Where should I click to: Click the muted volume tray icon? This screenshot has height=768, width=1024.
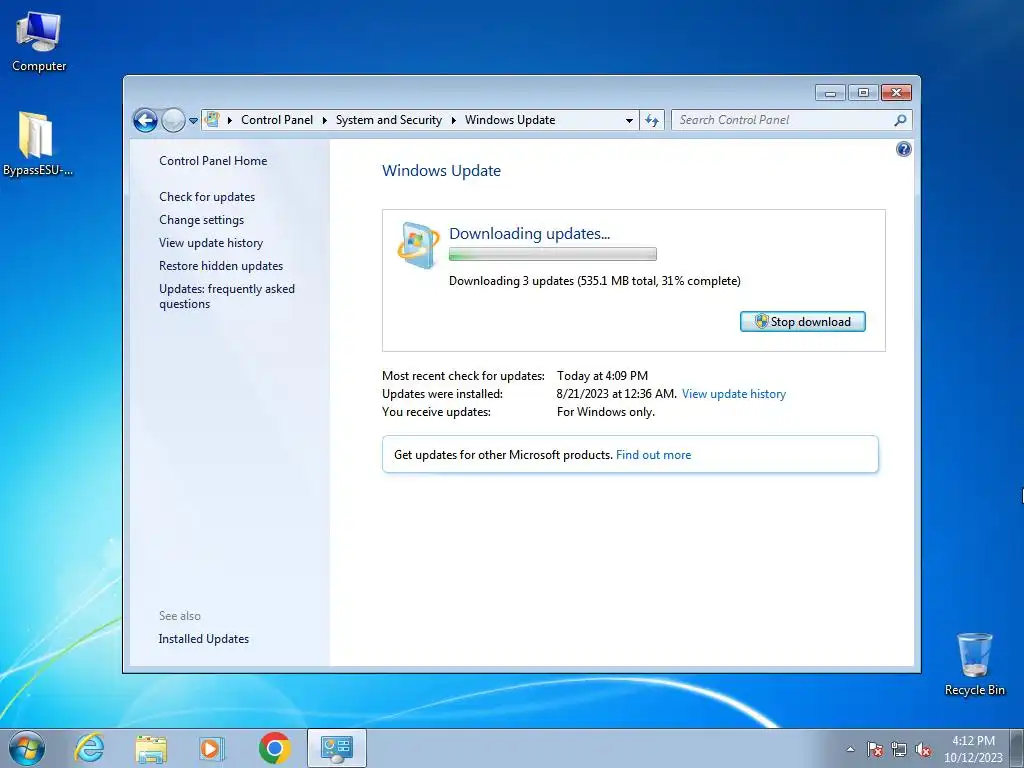pyautogui.click(x=923, y=749)
